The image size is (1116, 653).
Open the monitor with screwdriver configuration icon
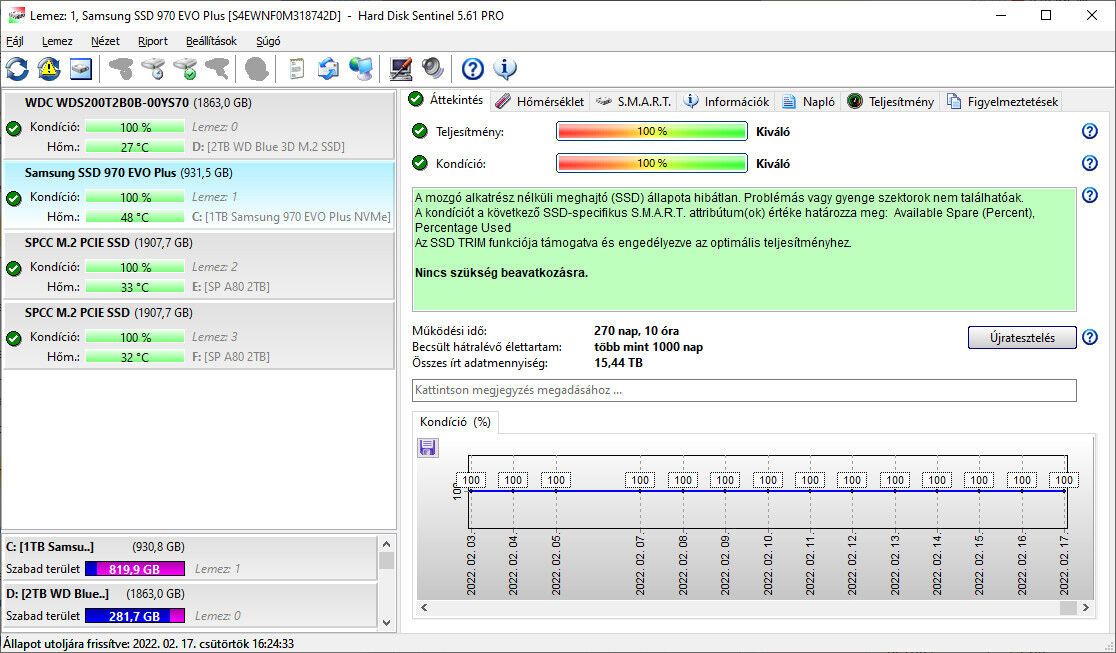click(x=401, y=69)
